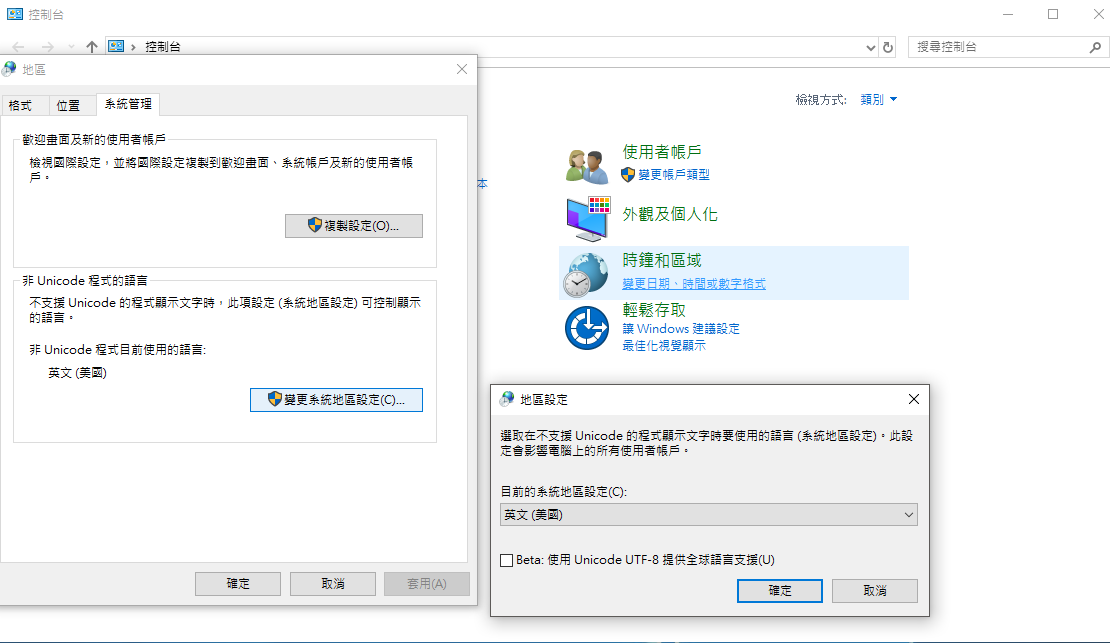Click the Ease of Access (輕鬆存取) icon
The height and width of the screenshot is (643, 1110).
click(x=587, y=328)
